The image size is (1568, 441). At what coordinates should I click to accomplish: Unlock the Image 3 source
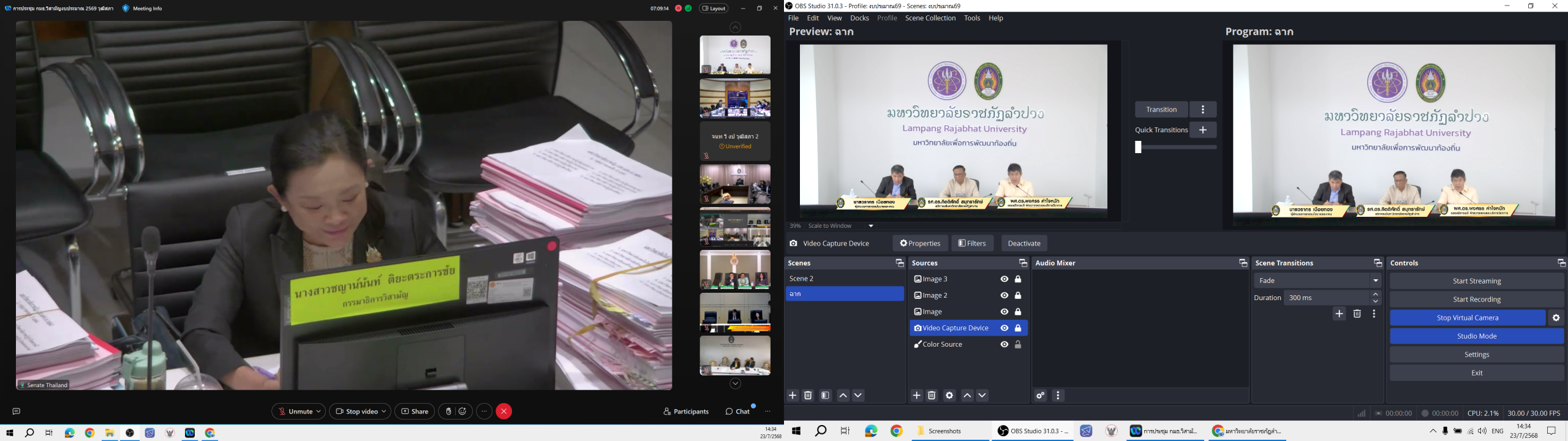coord(1018,279)
